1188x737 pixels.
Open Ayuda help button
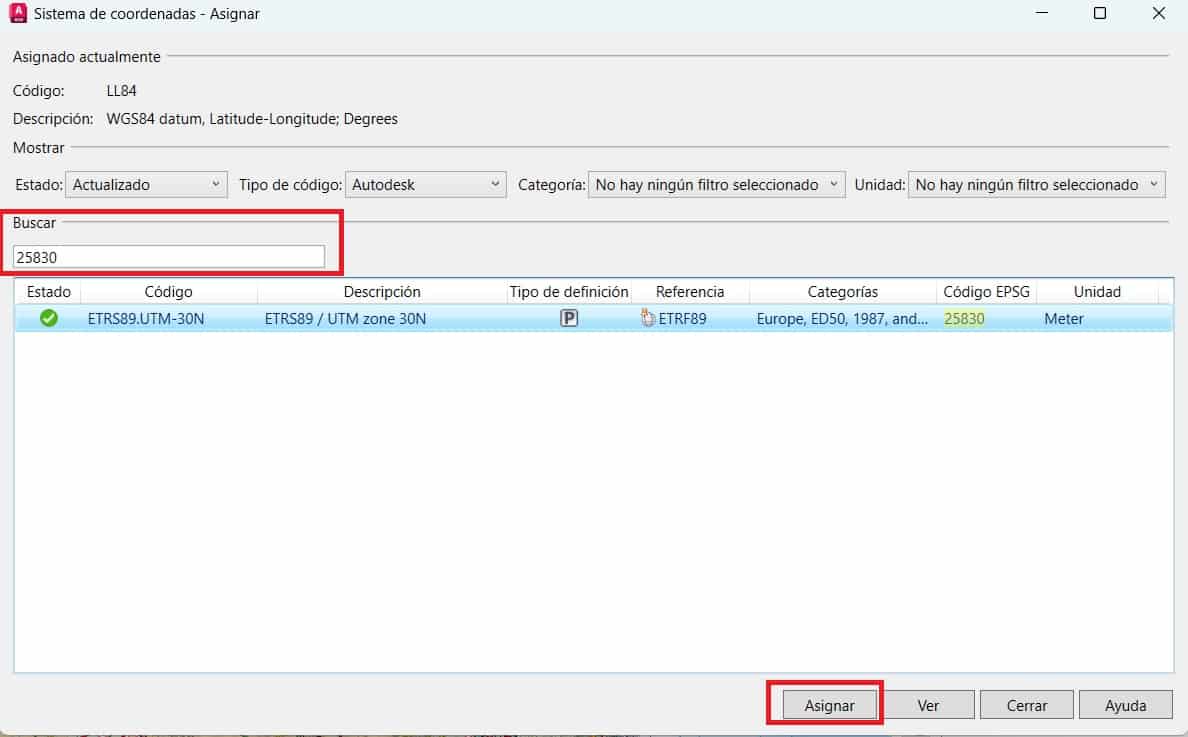click(1125, 705)
